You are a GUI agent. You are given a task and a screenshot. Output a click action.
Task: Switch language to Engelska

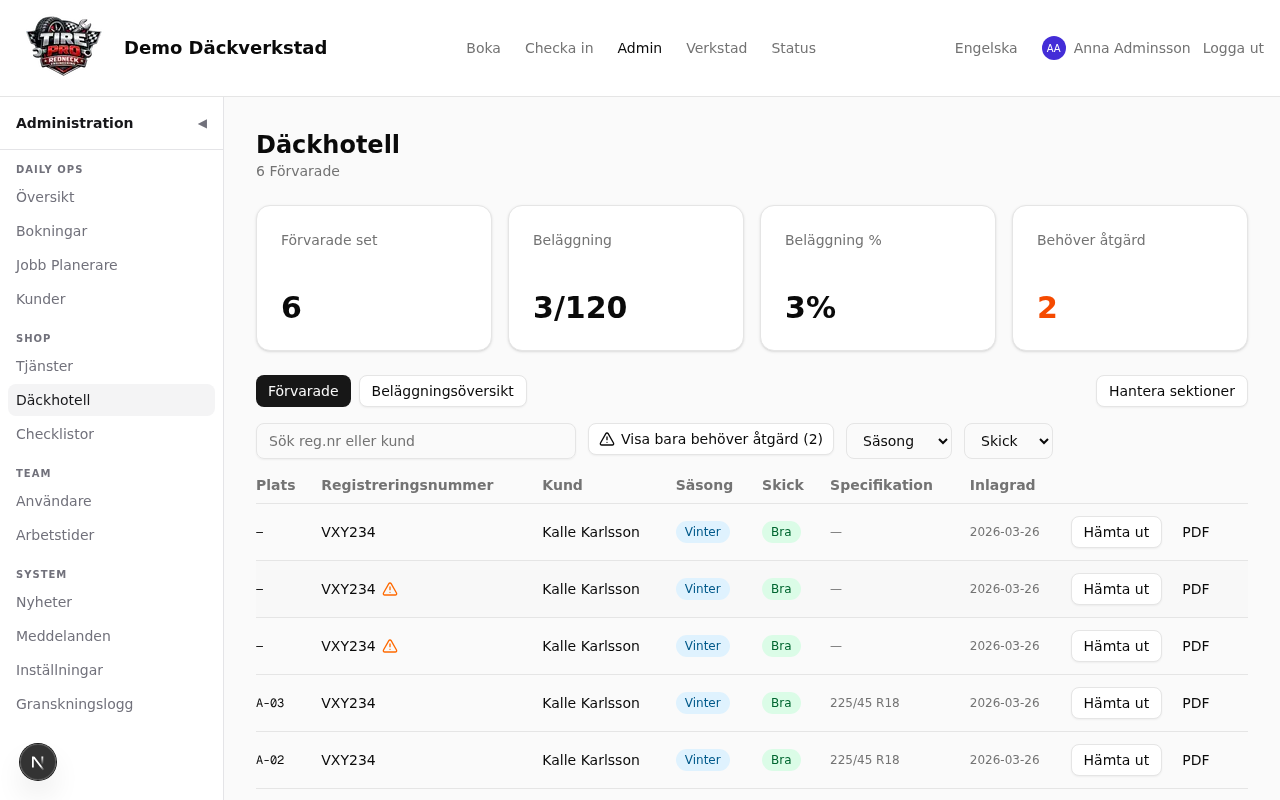pyautogui.click(x=985, y=48)
